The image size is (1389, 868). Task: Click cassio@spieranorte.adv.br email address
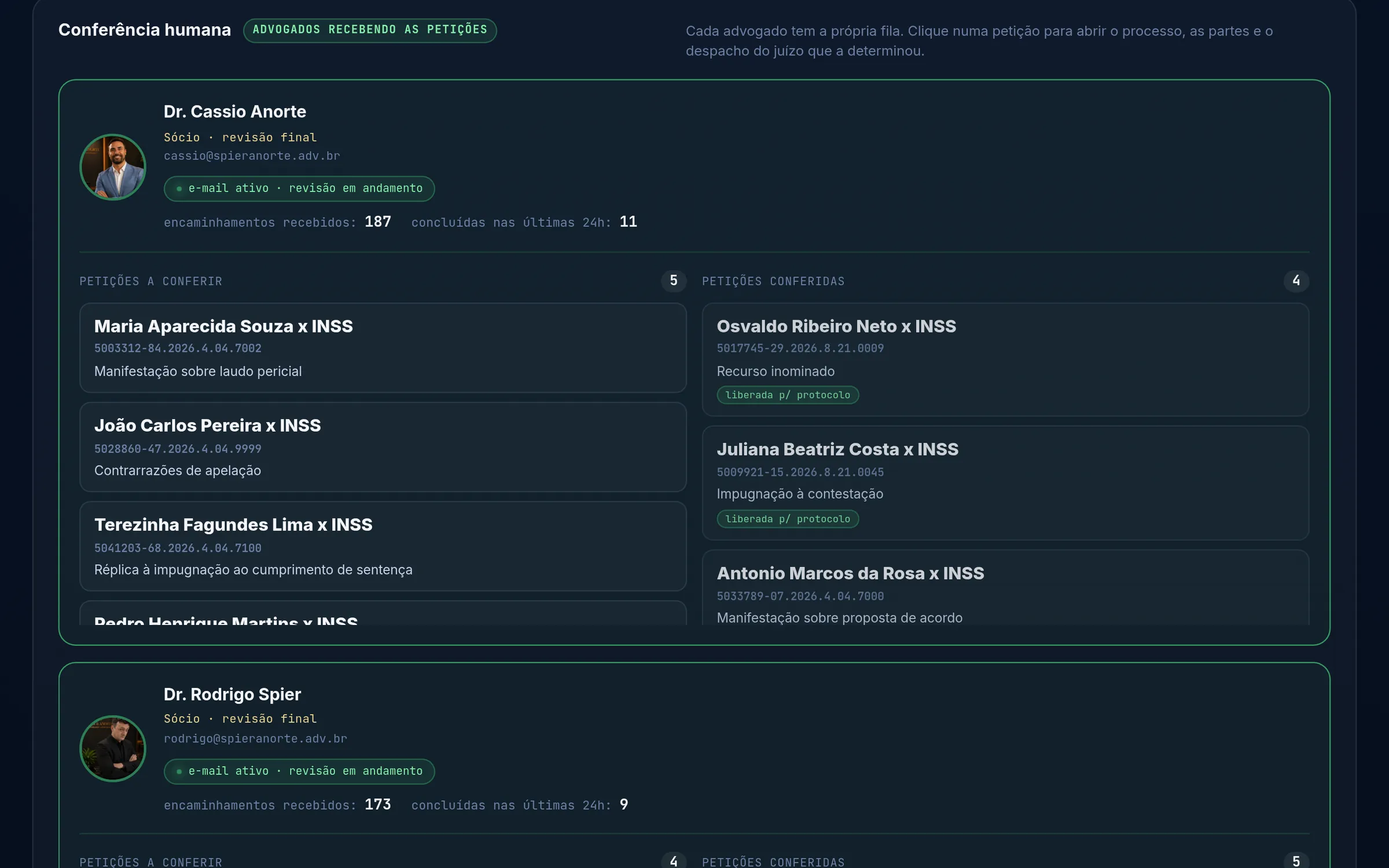252,156
